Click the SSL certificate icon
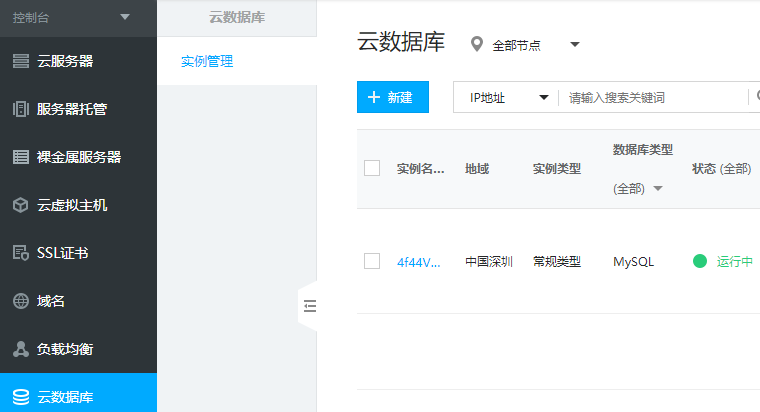 20,253
